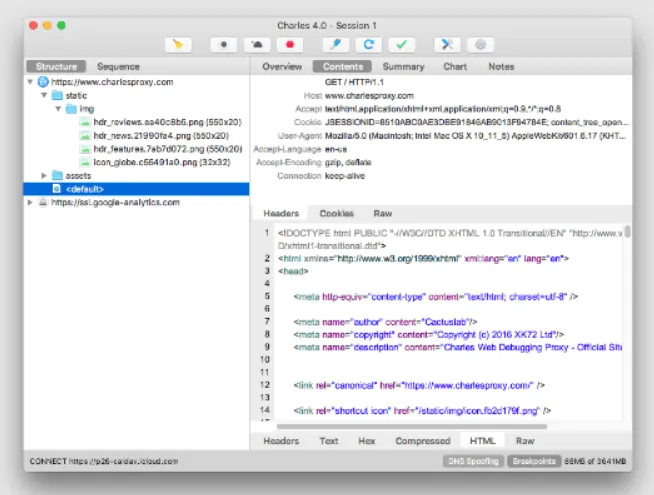Click the image icon of hdr_news.21990fa4.png

(85, 136)
